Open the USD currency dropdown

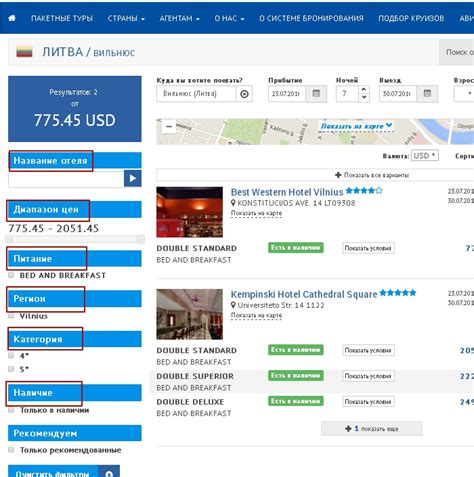[425, 156]
